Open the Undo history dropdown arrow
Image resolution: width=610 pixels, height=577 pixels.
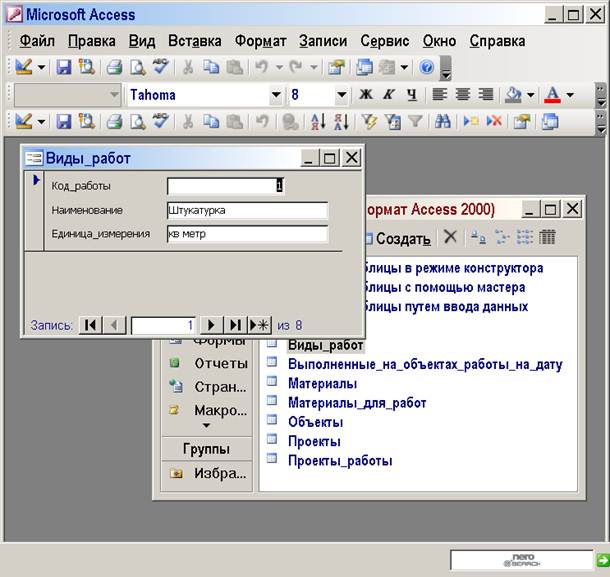[x=279, y=67]
